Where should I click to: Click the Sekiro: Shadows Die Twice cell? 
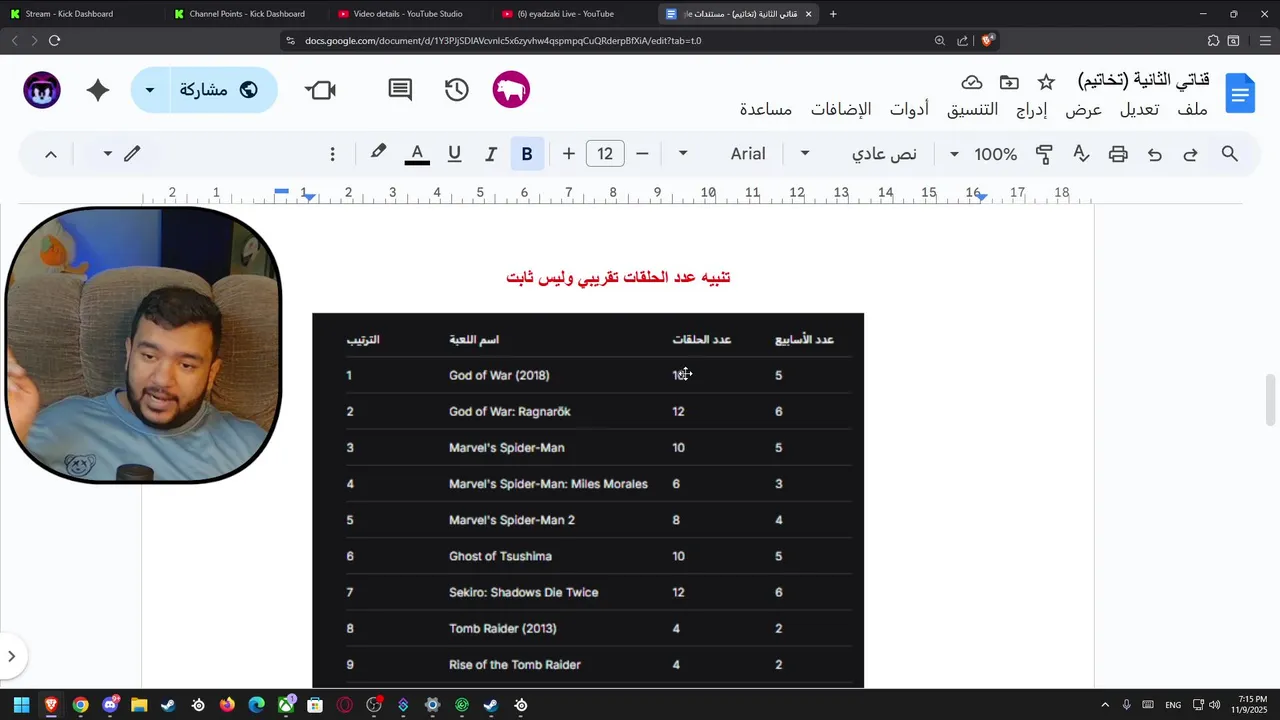tap(523, 592)
